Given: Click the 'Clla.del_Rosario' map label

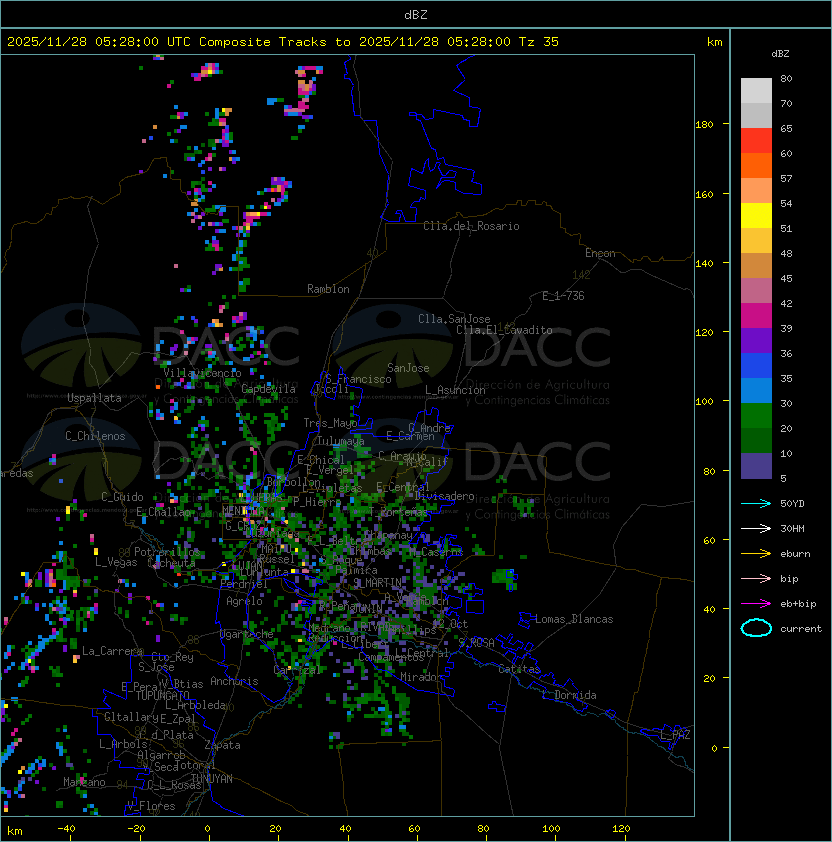Looking at the screenshot, I should (x=471, y=226).
